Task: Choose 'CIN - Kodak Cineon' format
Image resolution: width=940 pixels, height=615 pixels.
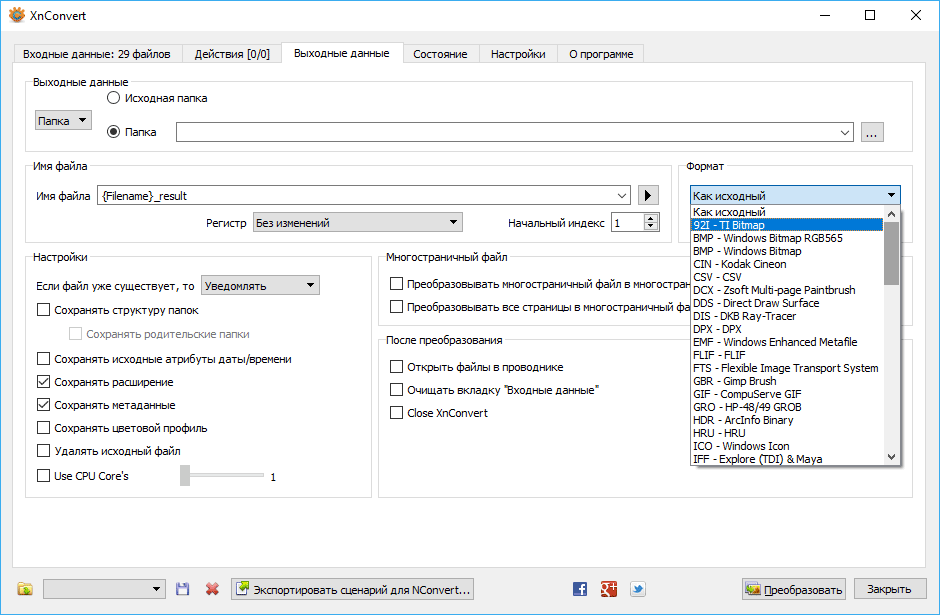Action: tap(787, 264)
